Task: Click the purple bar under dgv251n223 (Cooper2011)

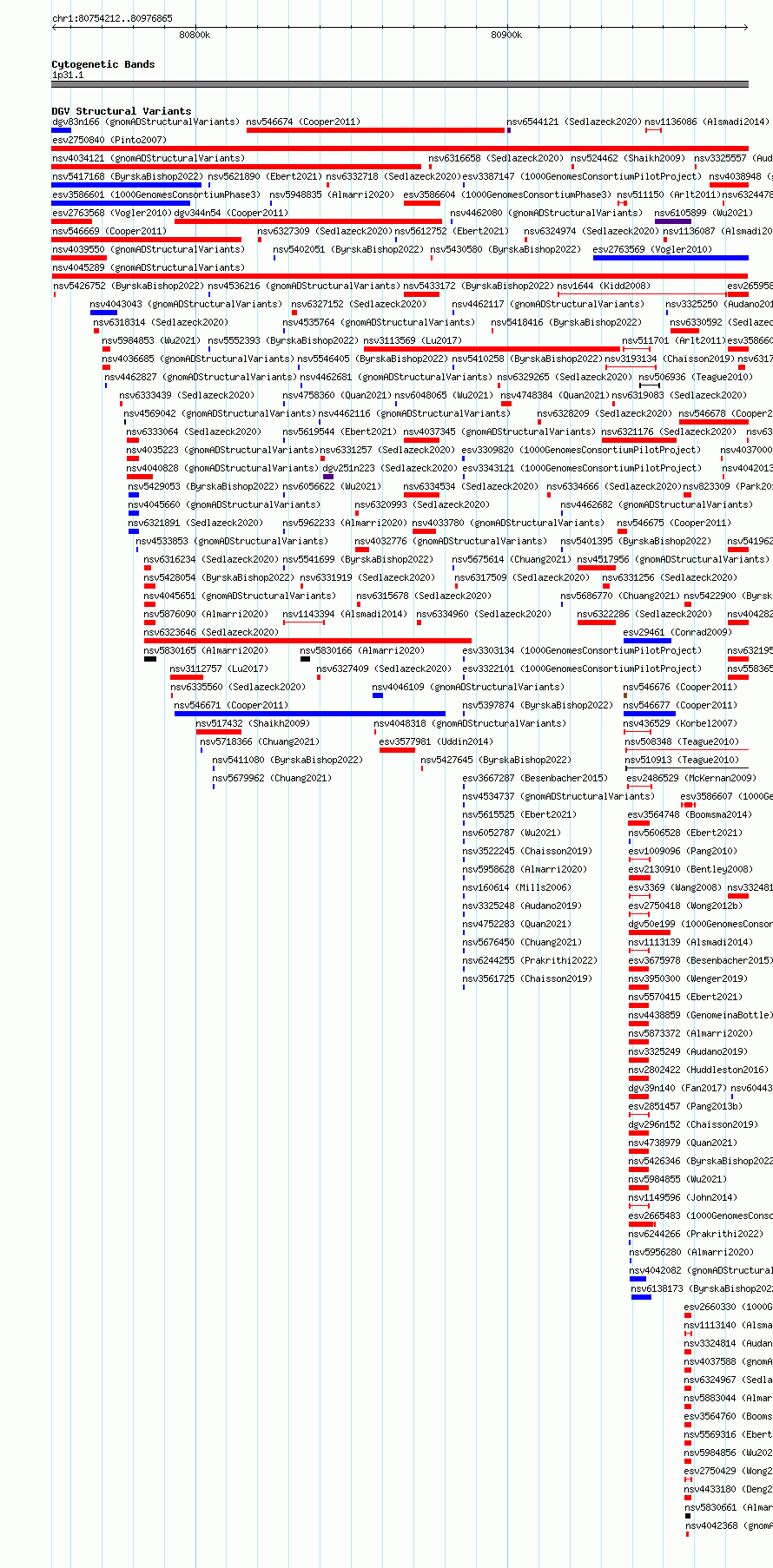Action: pyautogui.click(x=328, y=477)
